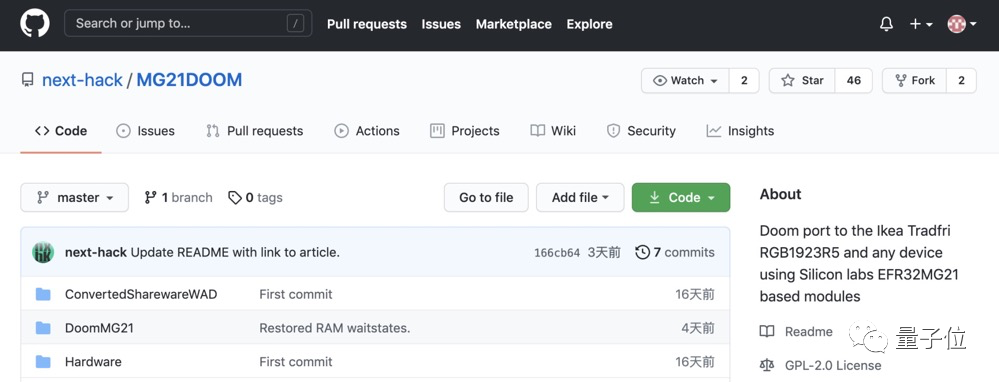Open the DoomMG21 folder
This screenshot has width=999, height=382.
point(99,328)
